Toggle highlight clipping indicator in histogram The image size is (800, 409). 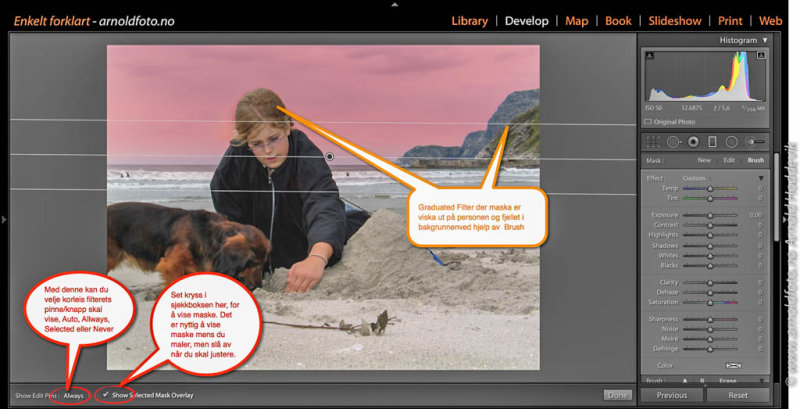click(x=761, y=56)
